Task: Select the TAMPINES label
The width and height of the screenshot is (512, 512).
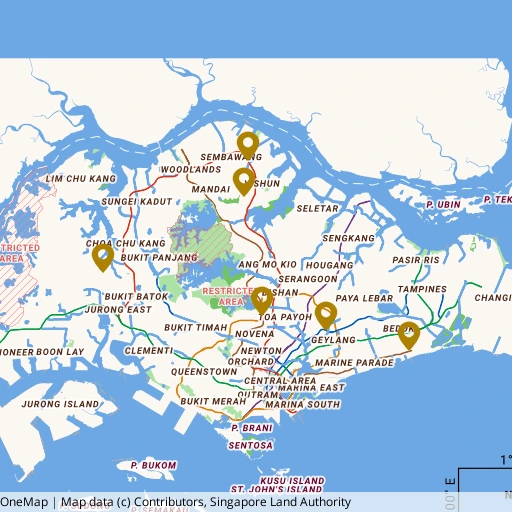Action: click(422, 289)
